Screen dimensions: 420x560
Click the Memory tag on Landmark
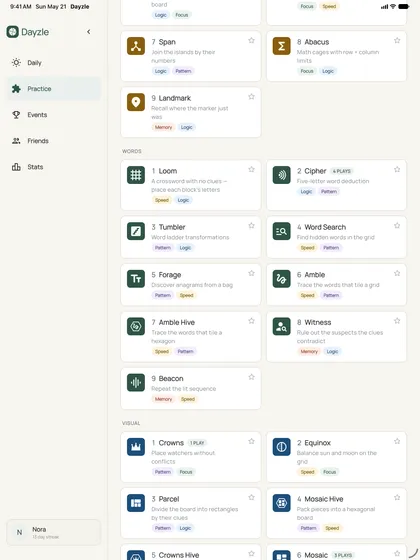[163, 127]
